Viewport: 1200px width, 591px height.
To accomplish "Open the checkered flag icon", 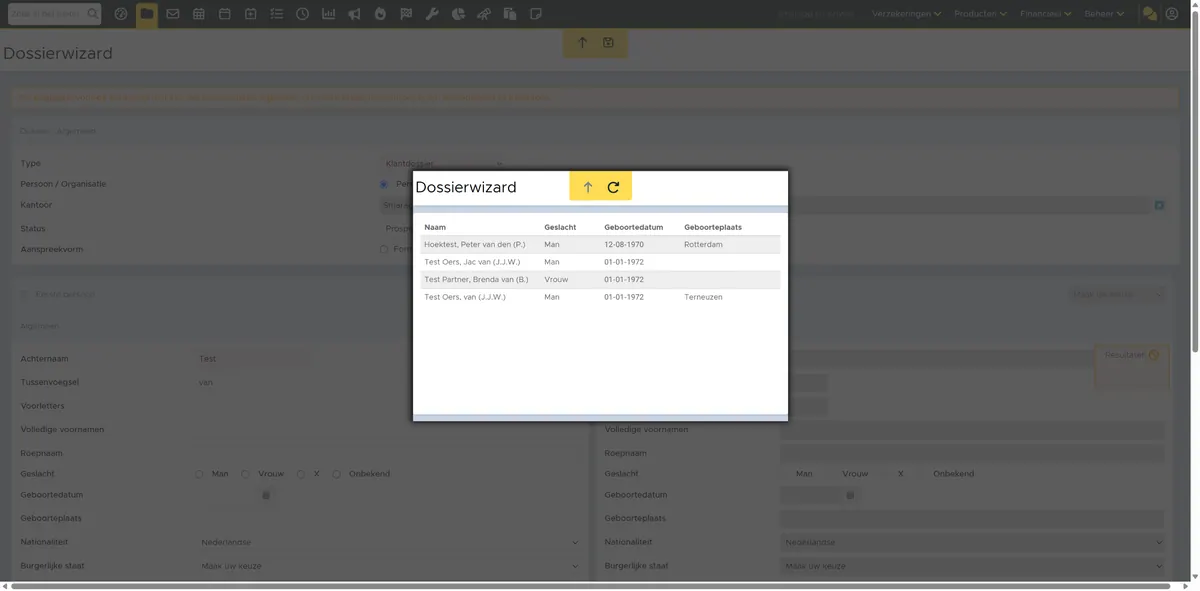I will point(406,14).
